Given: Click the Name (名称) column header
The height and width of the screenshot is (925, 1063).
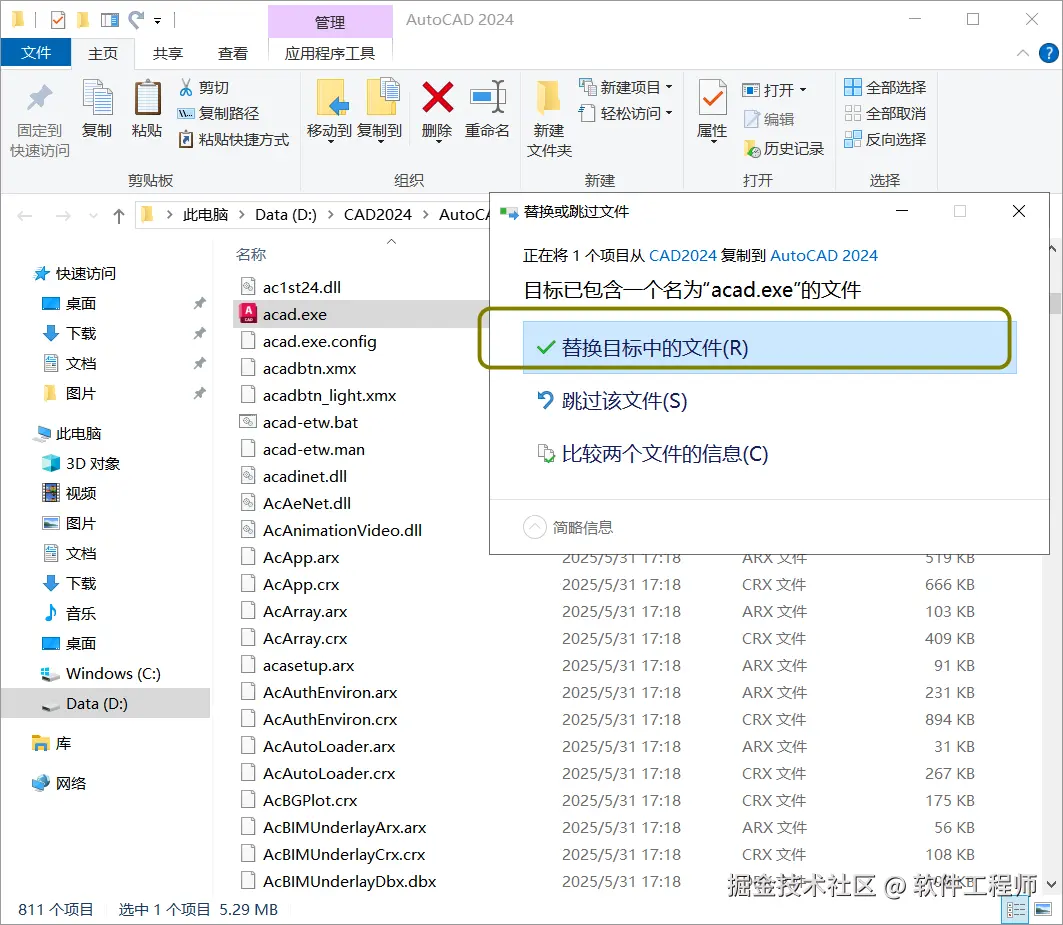Looking at the screenshot, I should coord(251,254).
